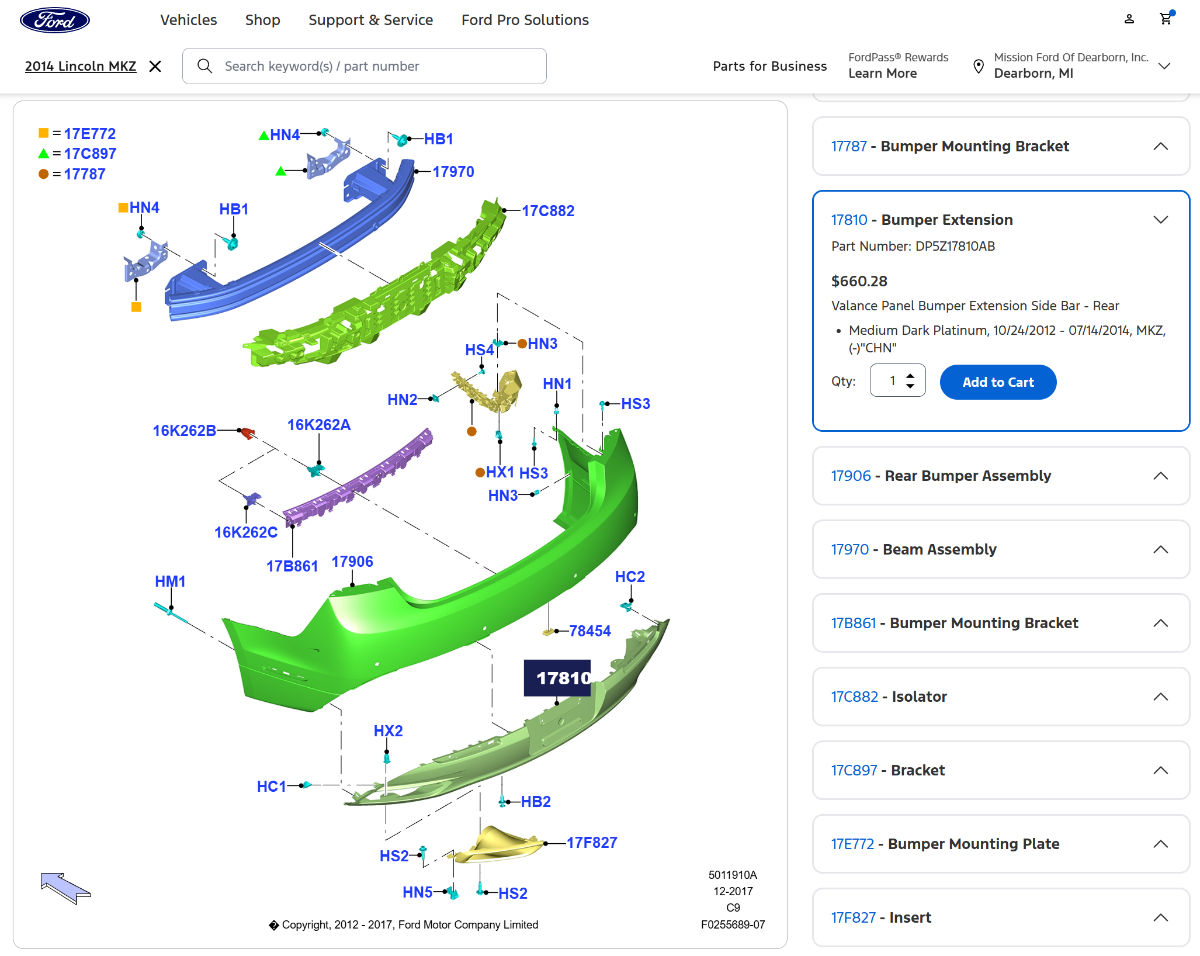Collapse the 17810 Bumper Extension panel

1160,220
